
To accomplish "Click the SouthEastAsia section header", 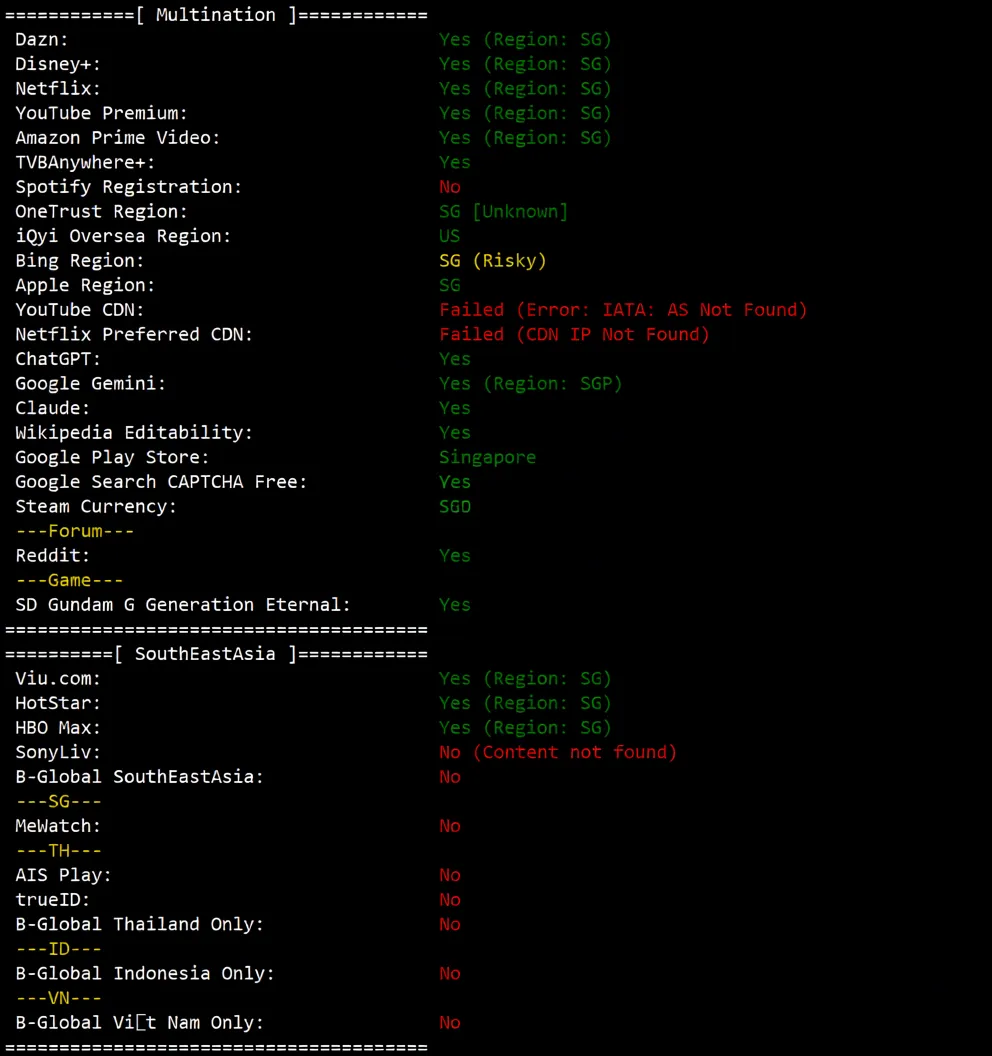I will tap(216, 654).
